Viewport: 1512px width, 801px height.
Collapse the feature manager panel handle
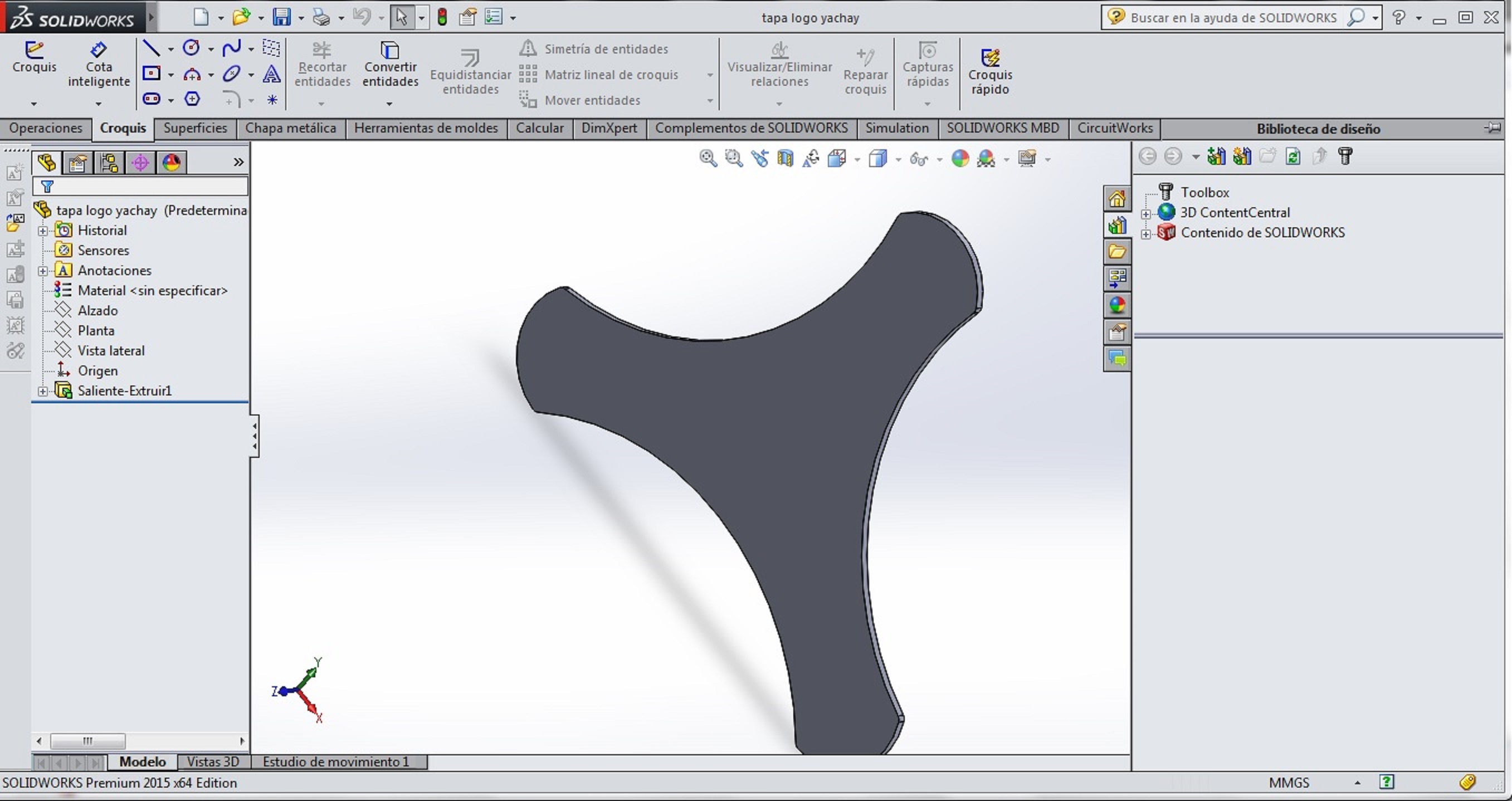click(x=255, y=436)
